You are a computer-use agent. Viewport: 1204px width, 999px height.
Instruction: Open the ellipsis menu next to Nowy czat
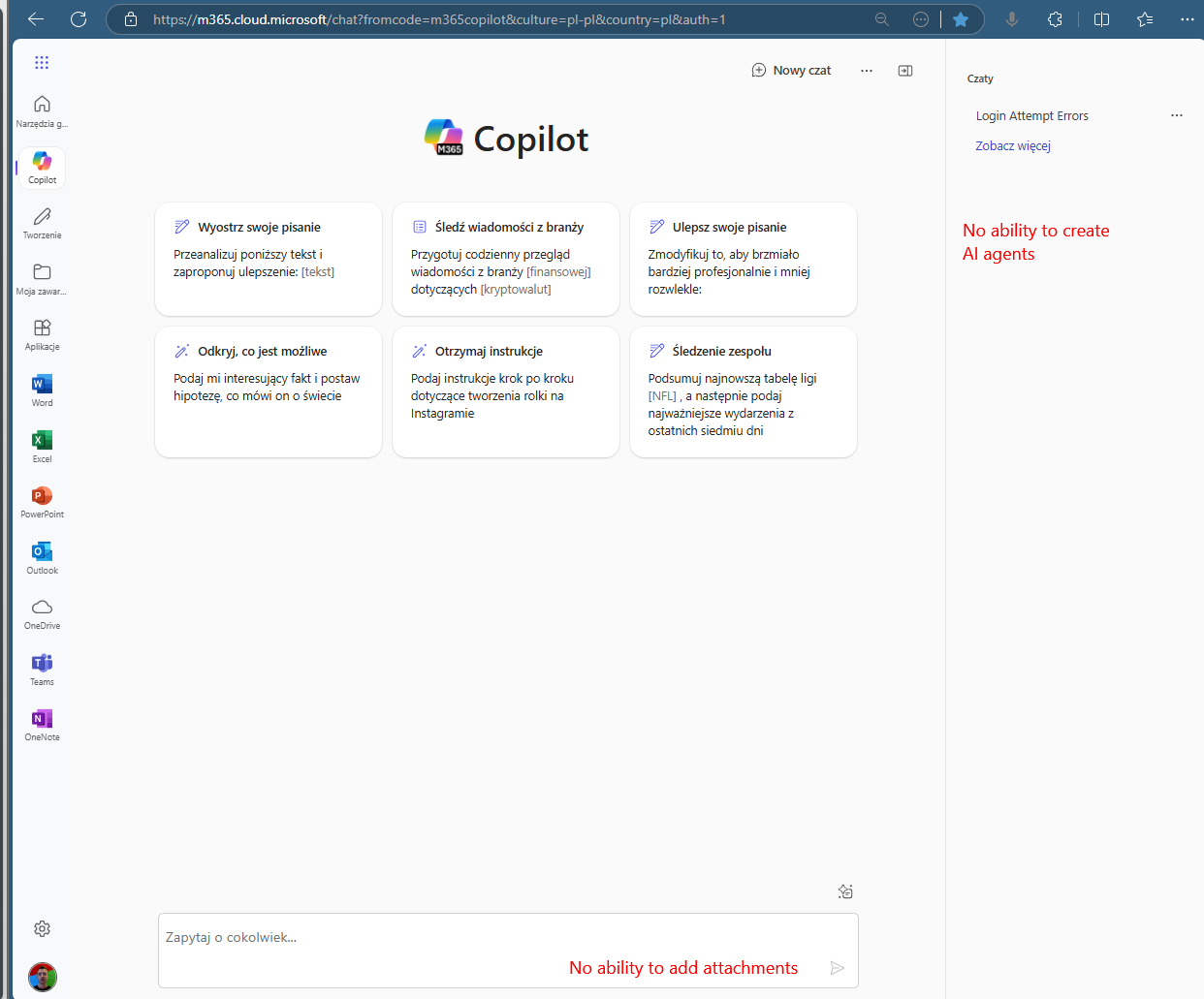point(866,70)
